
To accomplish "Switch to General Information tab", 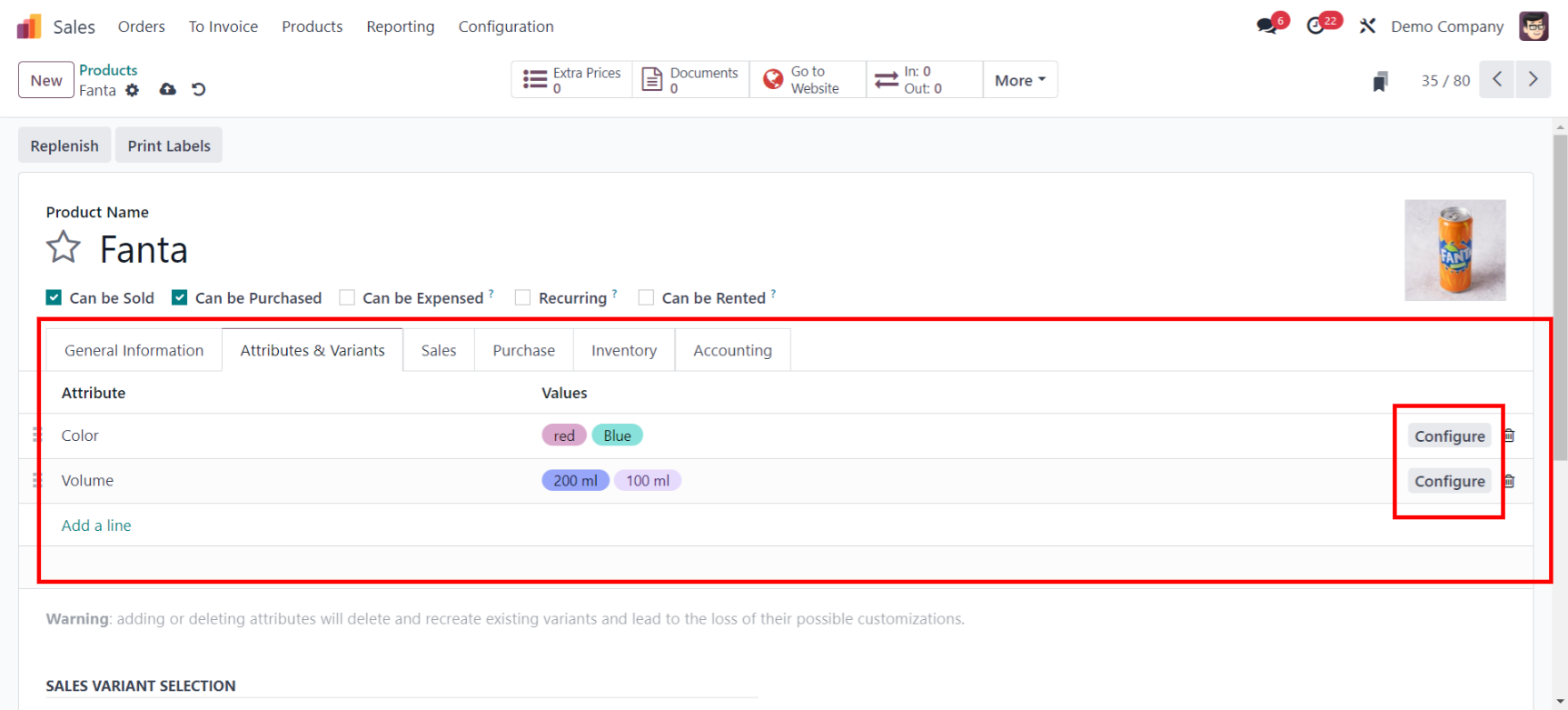I will [134, 350].
